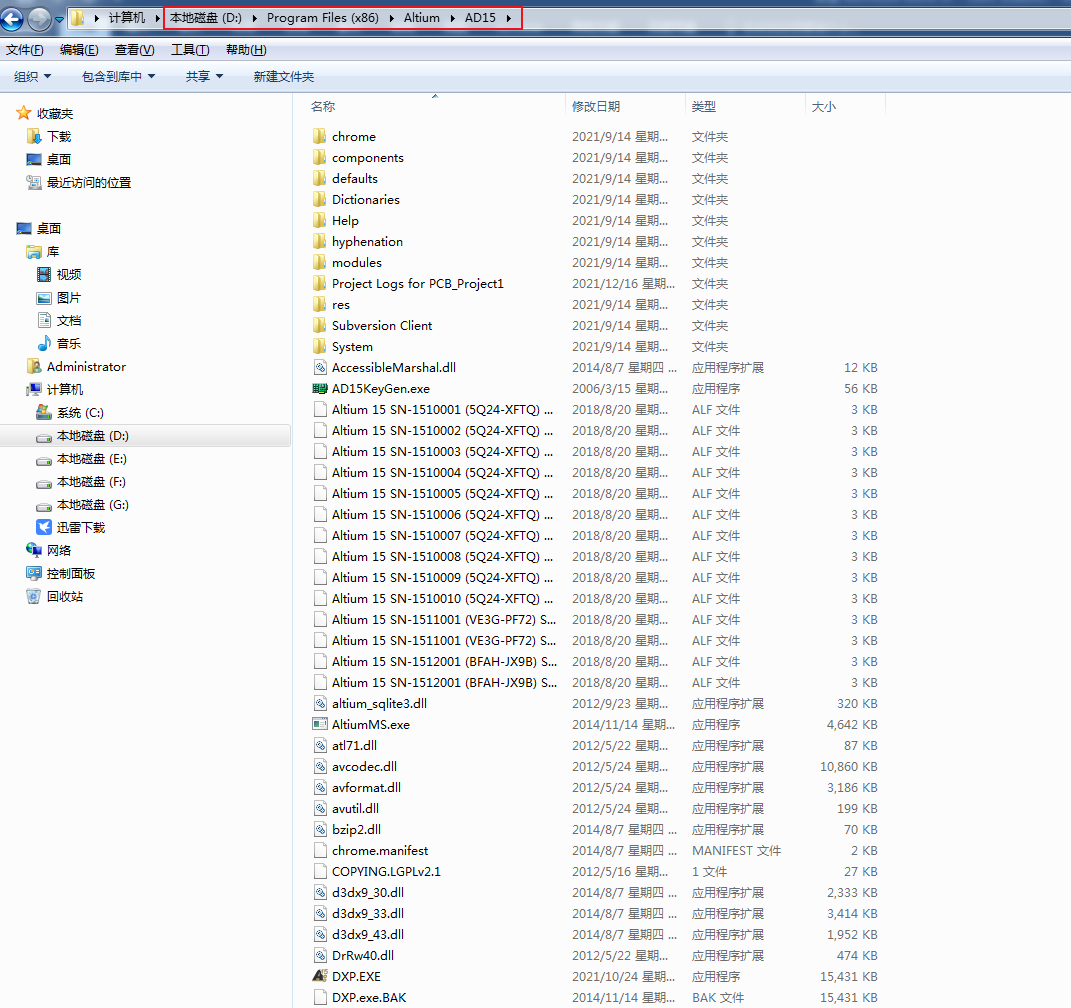Select 本地磁盘 (G:) in the tree

tap(92, 505)
